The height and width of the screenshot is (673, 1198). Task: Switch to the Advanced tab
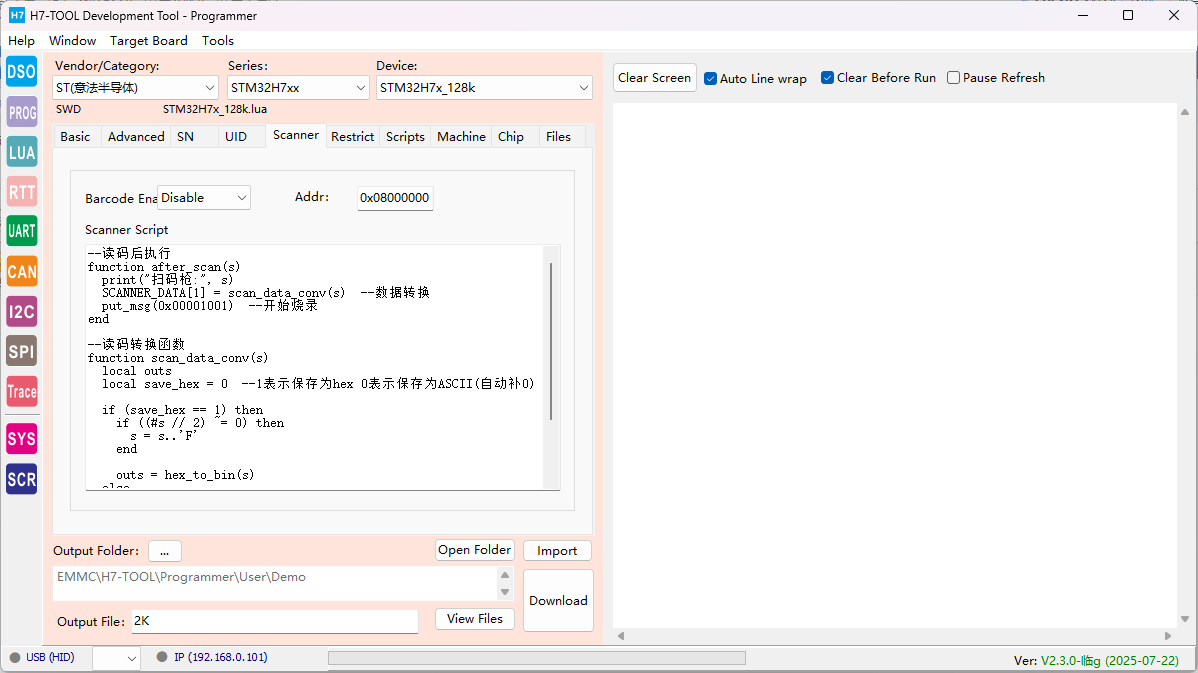coord(136,137)
